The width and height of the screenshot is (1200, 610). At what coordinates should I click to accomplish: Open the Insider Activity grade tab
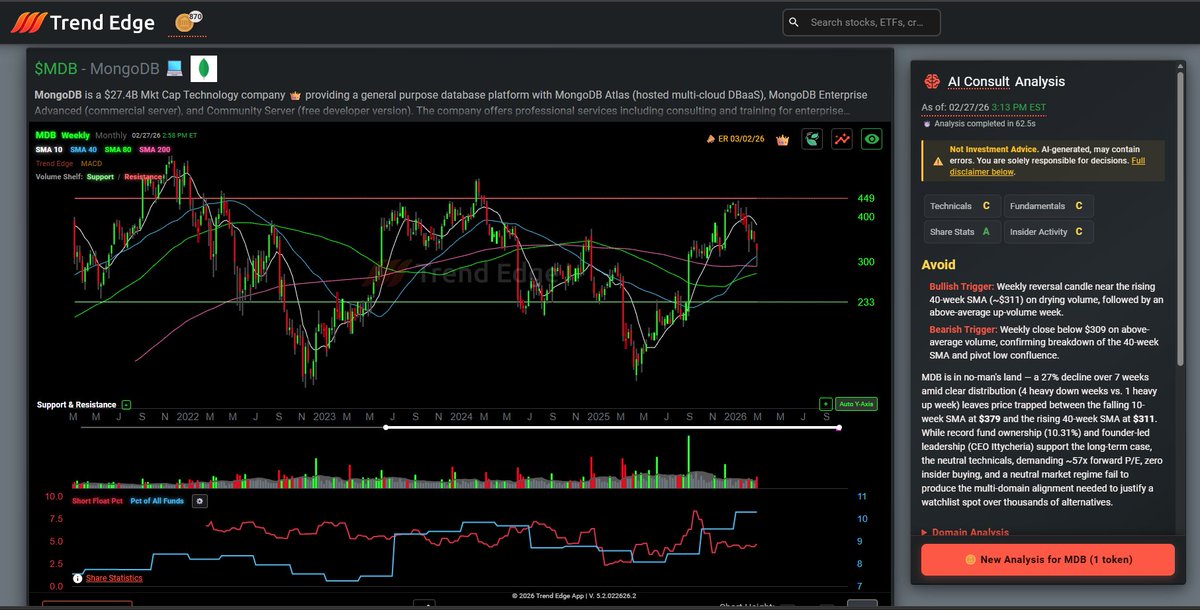pyautogui.click(x=1048, y=232)
